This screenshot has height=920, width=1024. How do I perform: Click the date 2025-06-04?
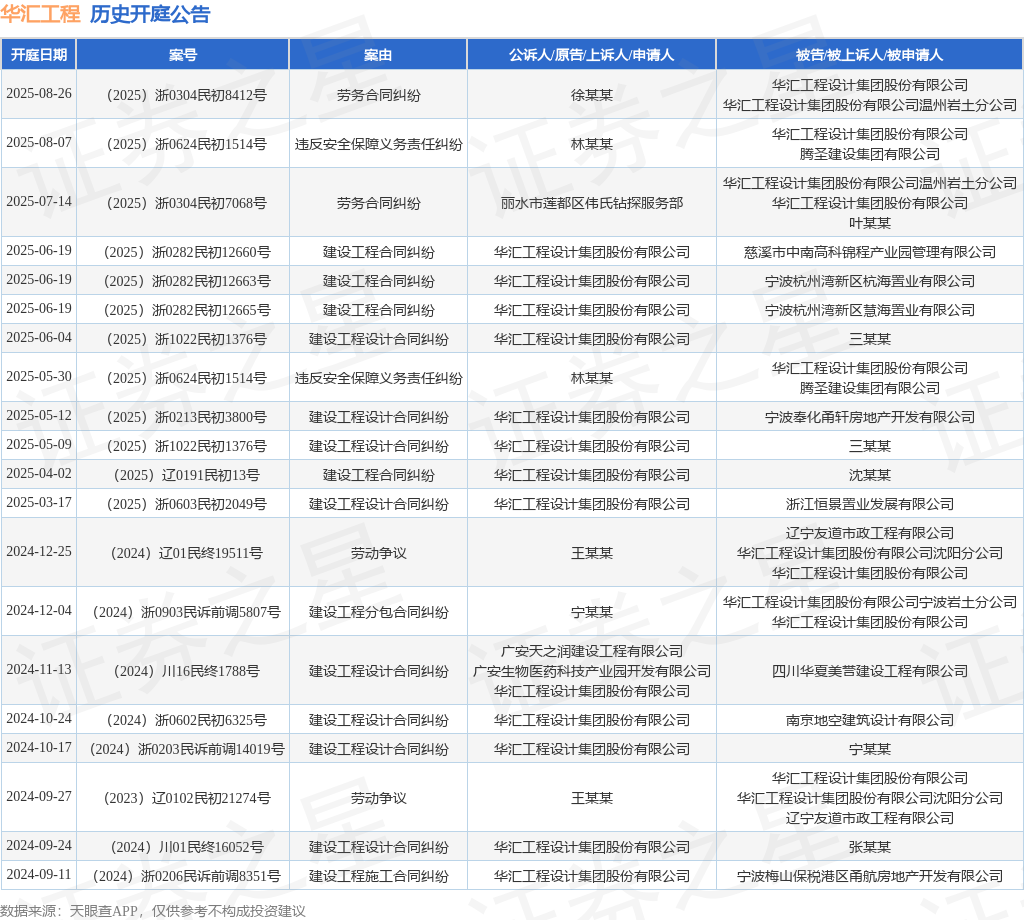click(39, 337)
